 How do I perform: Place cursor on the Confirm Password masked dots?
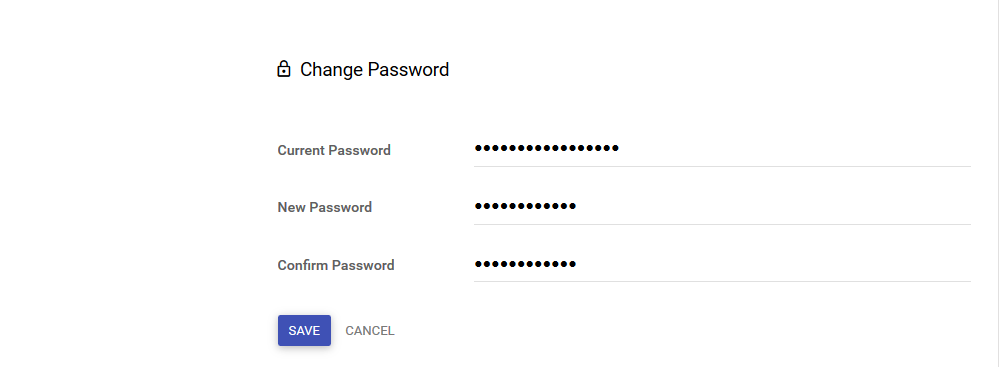526,263
